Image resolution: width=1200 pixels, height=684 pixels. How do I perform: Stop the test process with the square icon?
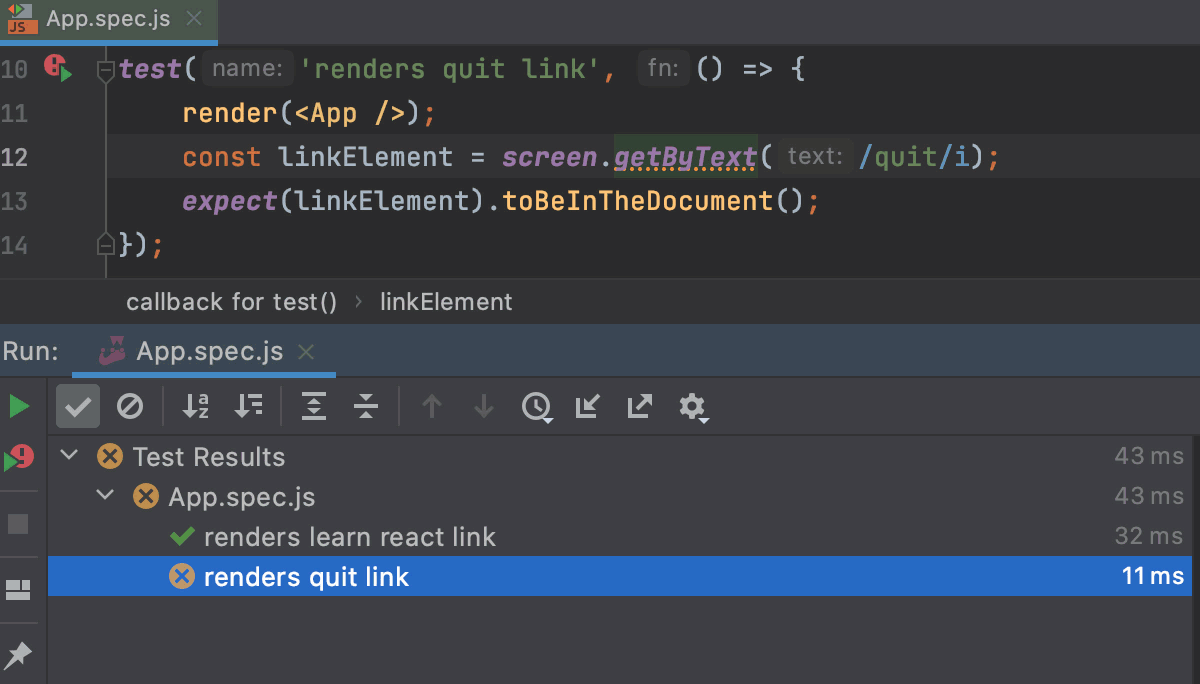point(20,524)
